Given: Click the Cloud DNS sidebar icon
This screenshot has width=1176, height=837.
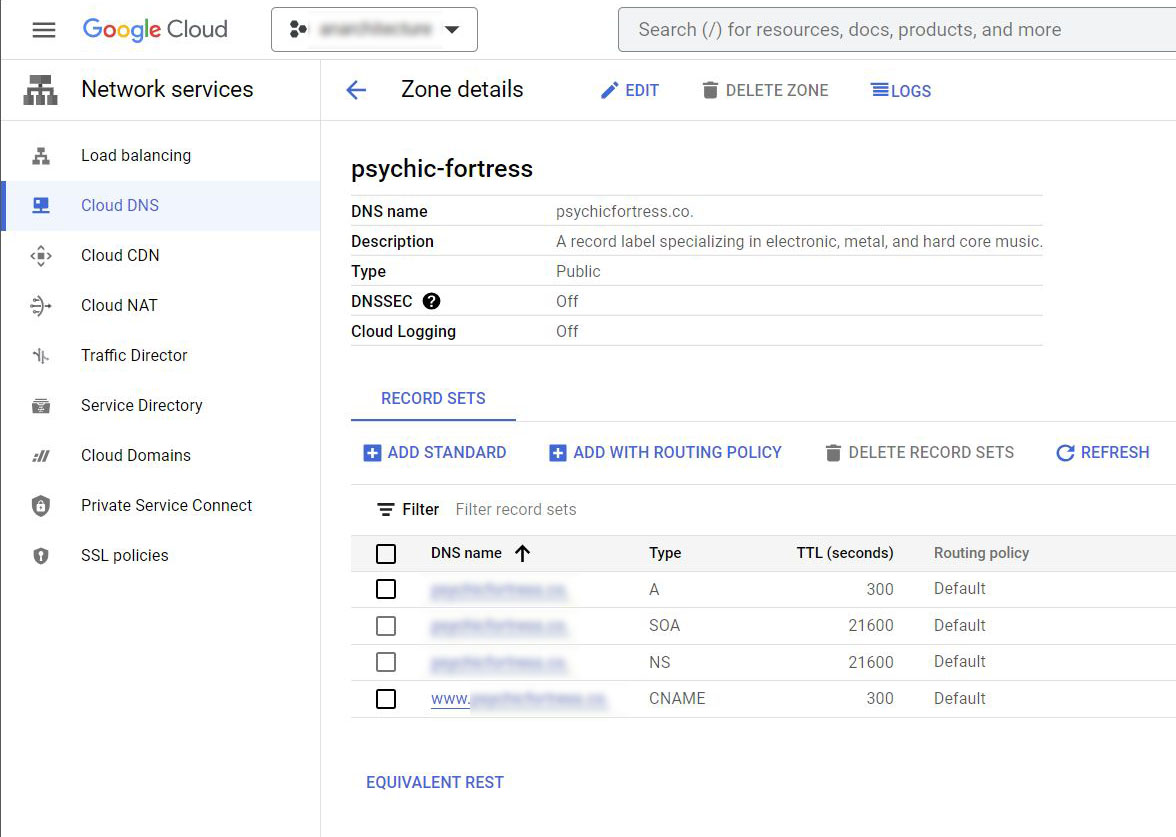Looking at the screenshot, I should (x=41, y=206).
